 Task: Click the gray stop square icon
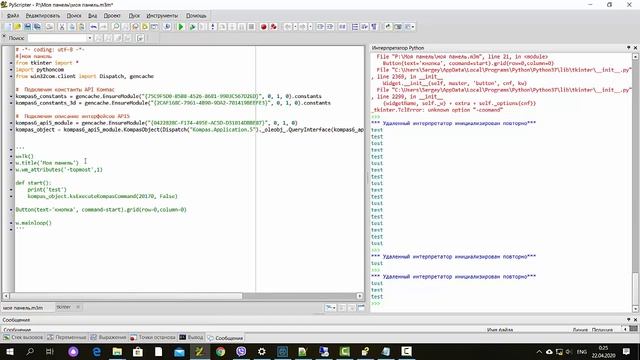pyautogui.click(x=251, y=27)
